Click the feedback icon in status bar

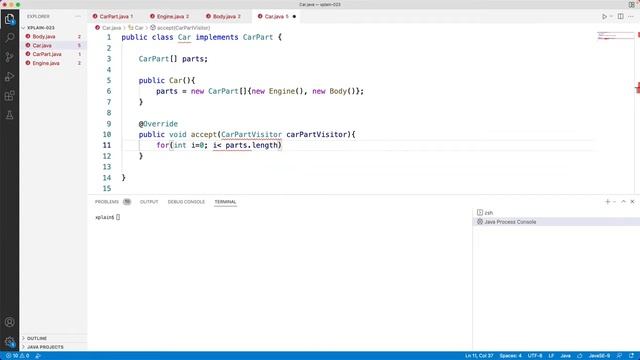[x=619, y=356]
